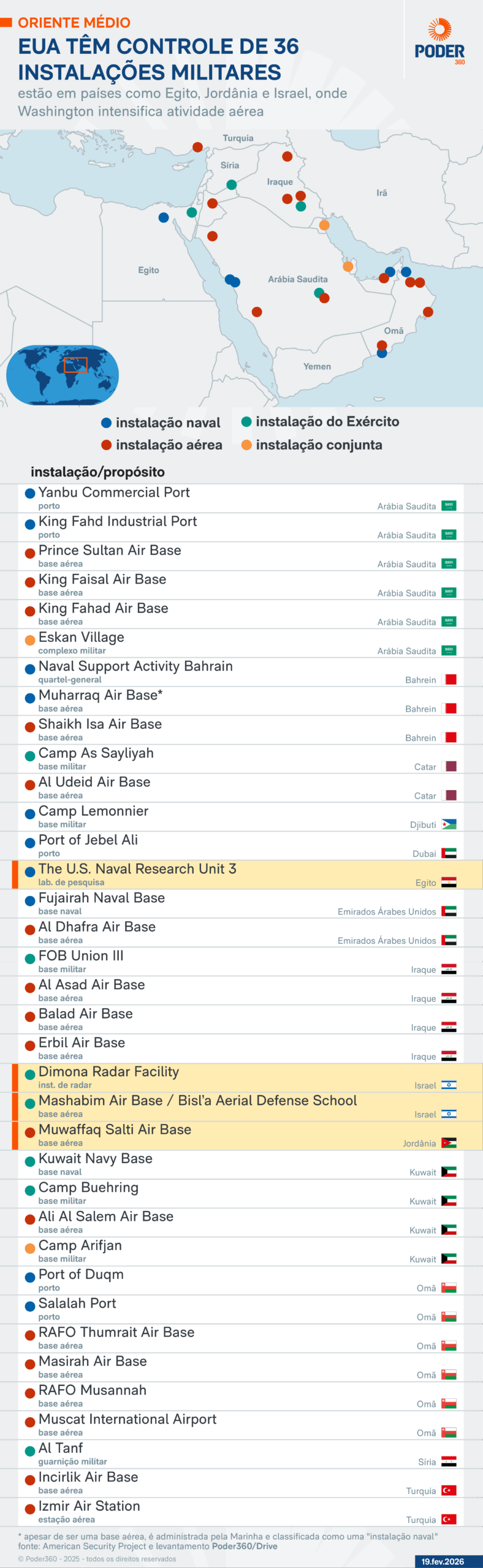483x1568 pixels.
Task: Click the Djibouti flag beside Camp Lemonnier
Action: click(449, 824)
